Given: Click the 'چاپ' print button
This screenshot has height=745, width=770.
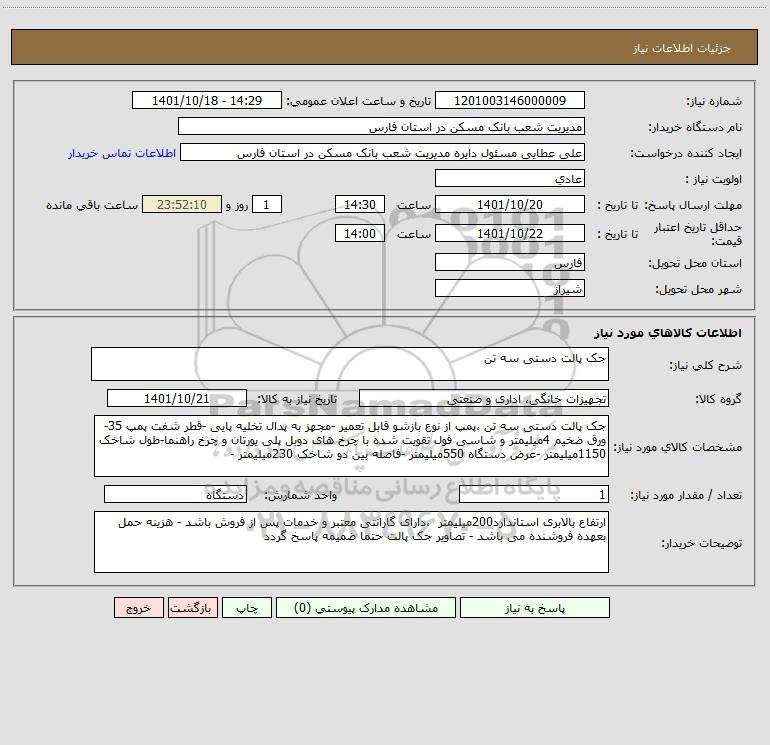Looking at the screenshot, I should coord(247,608).
